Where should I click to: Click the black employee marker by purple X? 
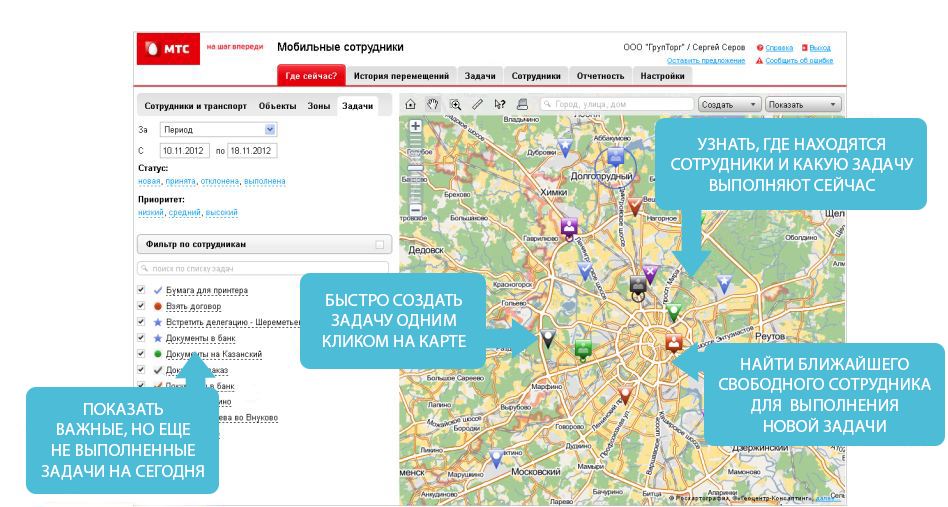pos(638,285)
